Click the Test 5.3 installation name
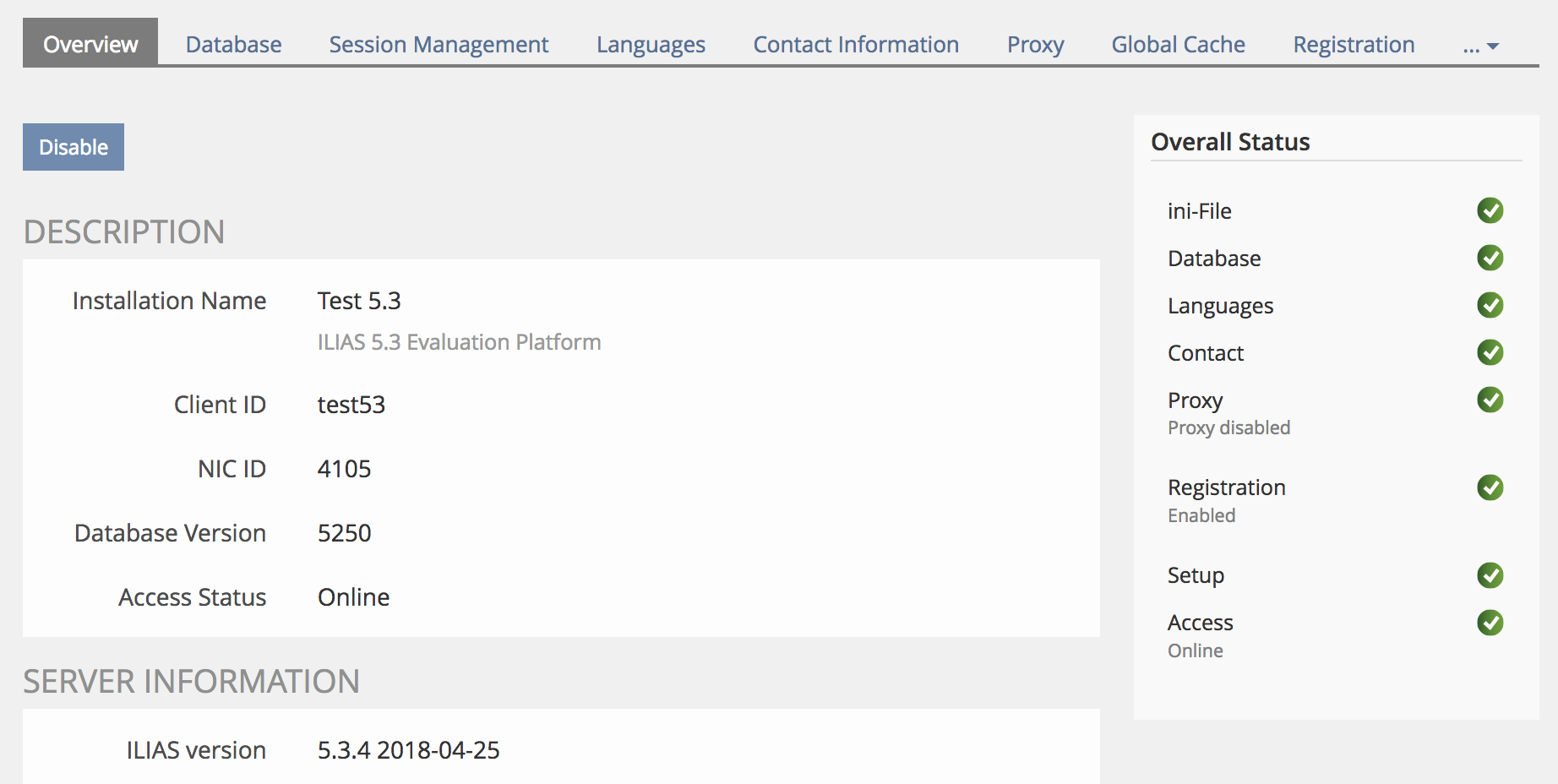This screenshot has width=1558, height=784. coord(359,301)
